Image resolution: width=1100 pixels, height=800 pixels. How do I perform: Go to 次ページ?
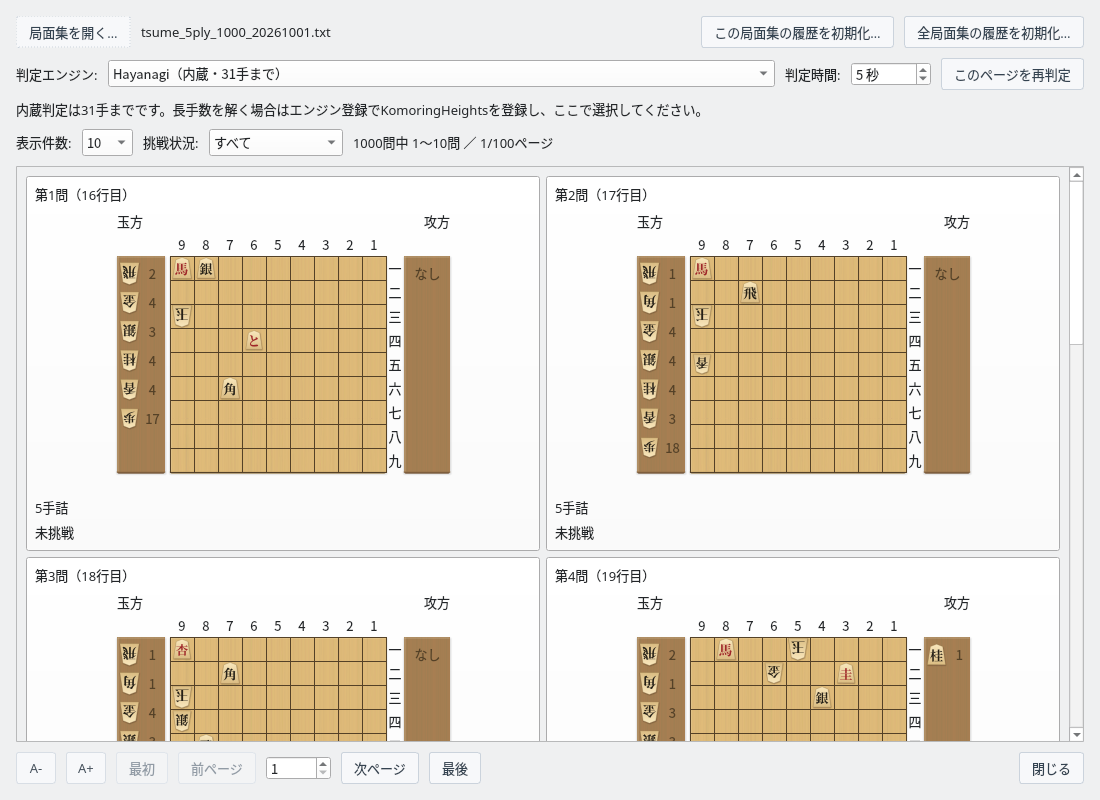380,768
